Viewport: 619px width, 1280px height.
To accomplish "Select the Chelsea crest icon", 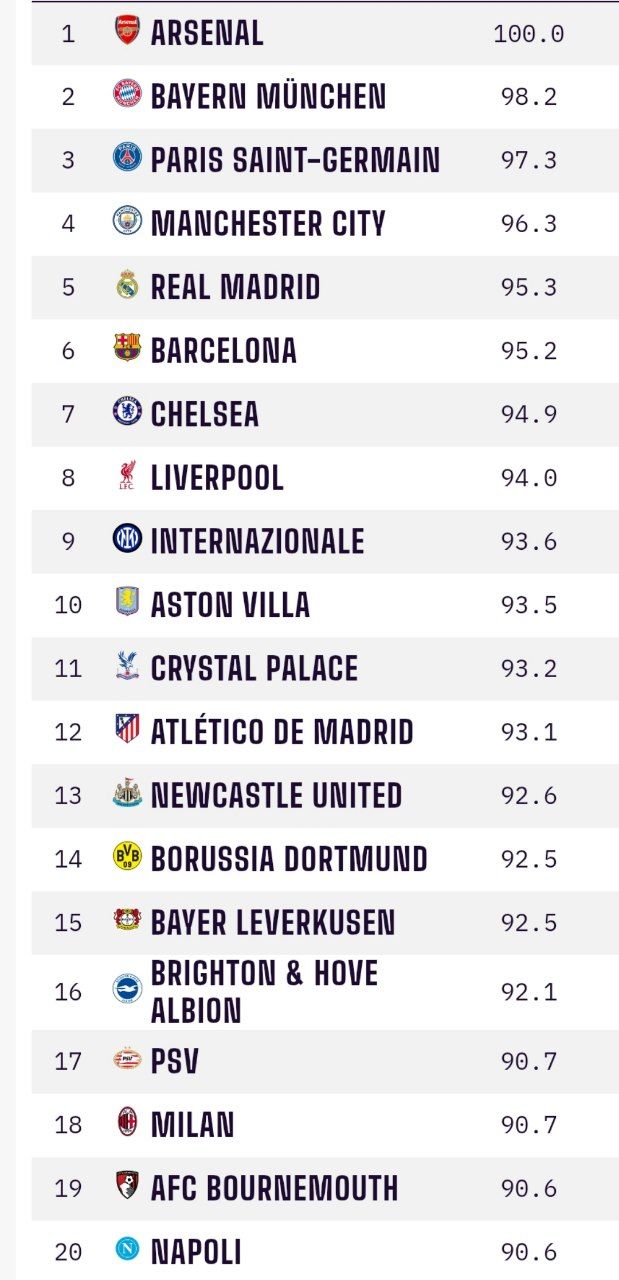I will click(x=127, y=412).
